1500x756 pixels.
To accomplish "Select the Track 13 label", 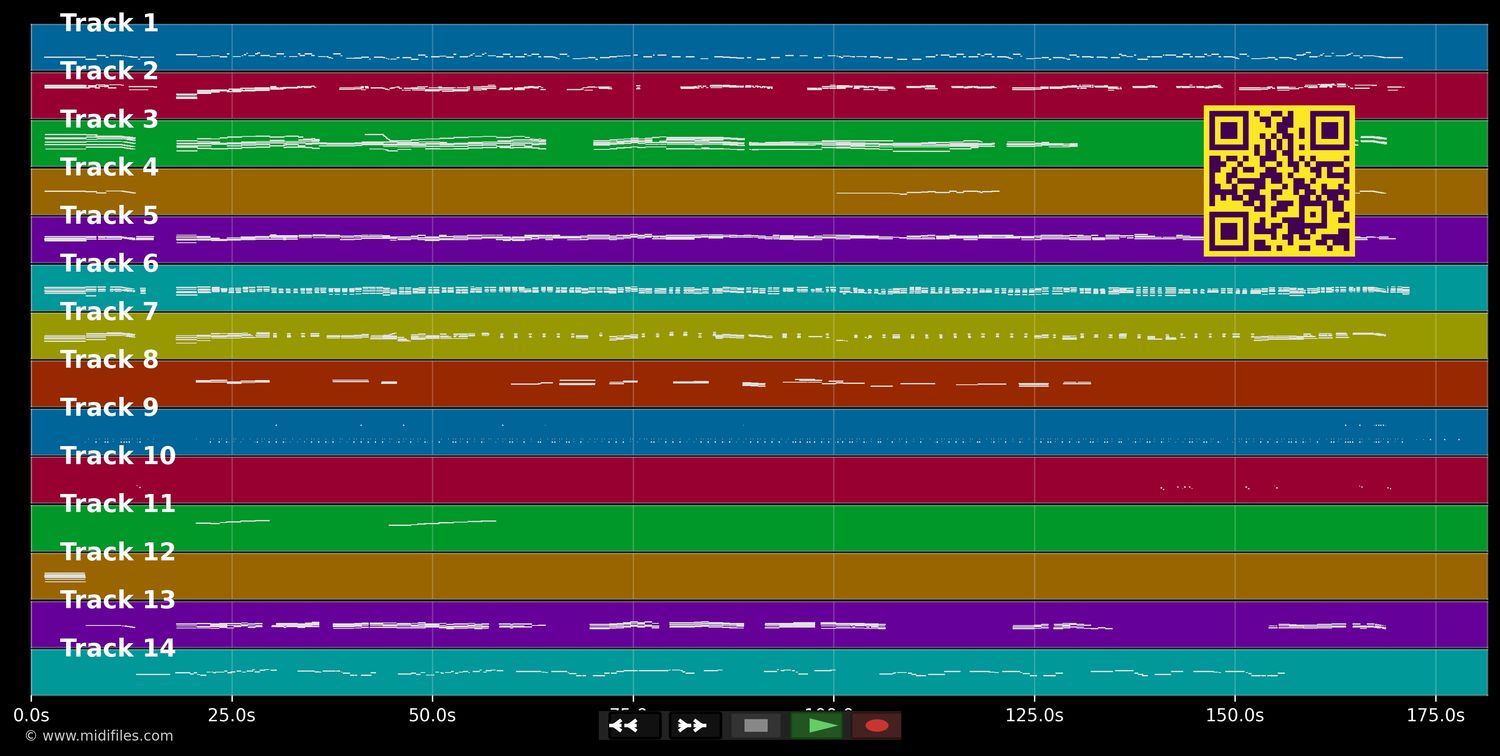I will point(118,599).
